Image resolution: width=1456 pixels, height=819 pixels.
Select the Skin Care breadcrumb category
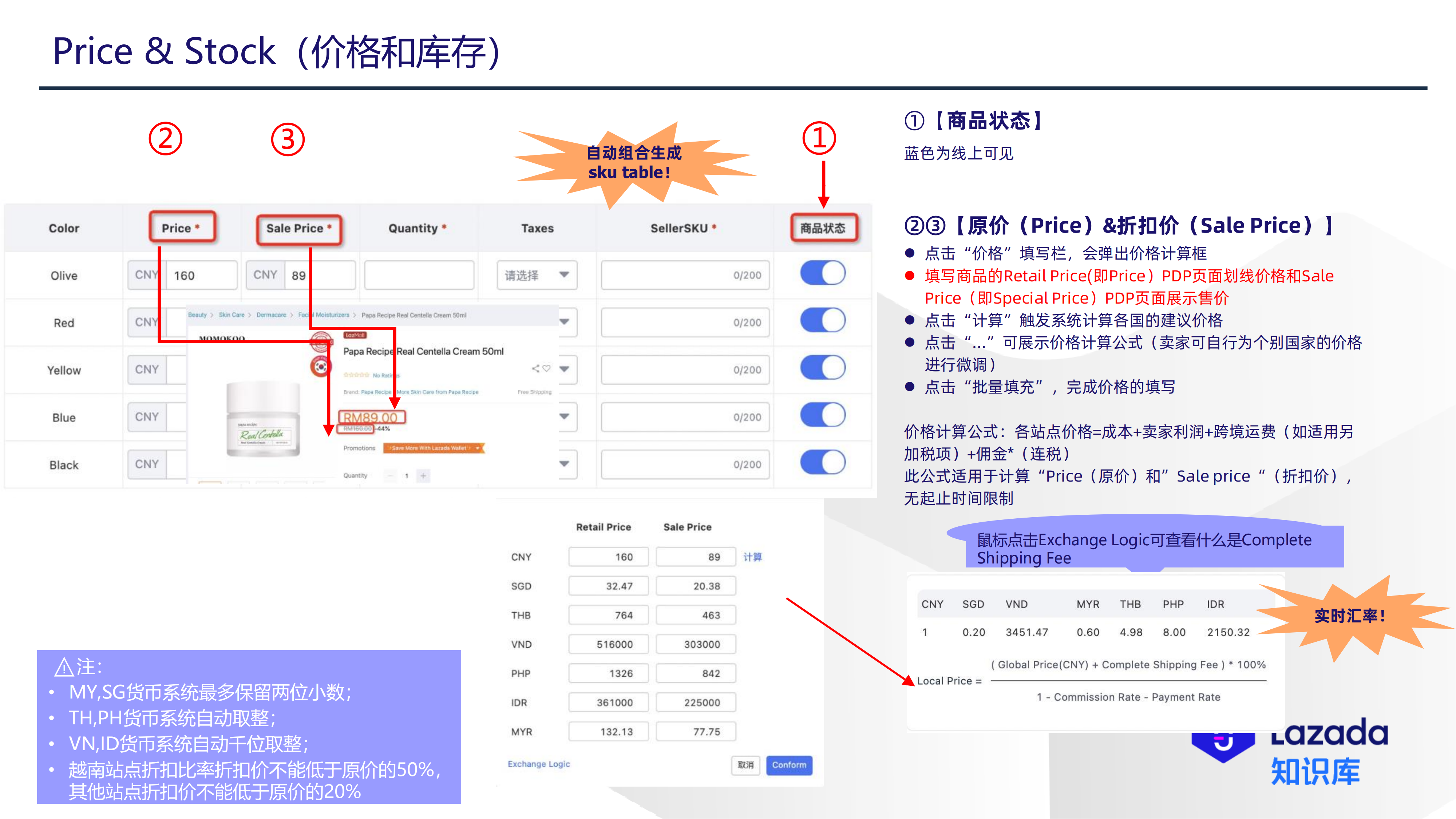[232, 315]
